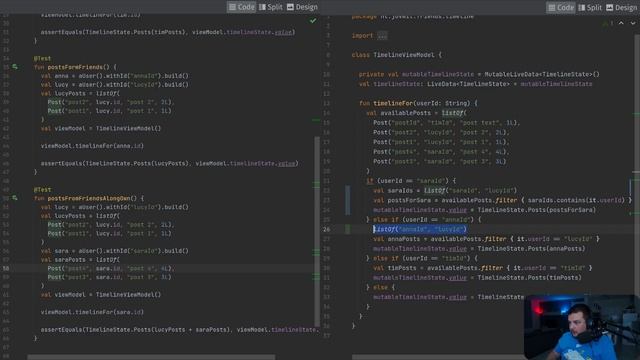Image resolution: width=640 pixels, height=360 pixels.
Task: Click viewModel.timelineFor(sara.id) line
Action: click(92, 312)
